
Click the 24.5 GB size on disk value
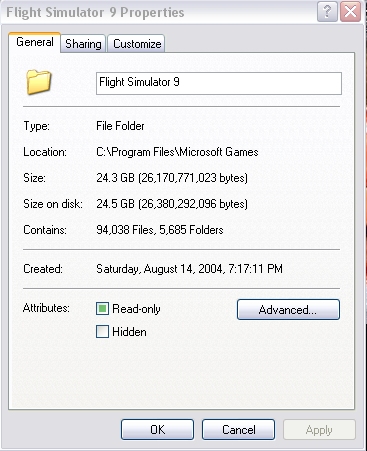tap(172, 204)
